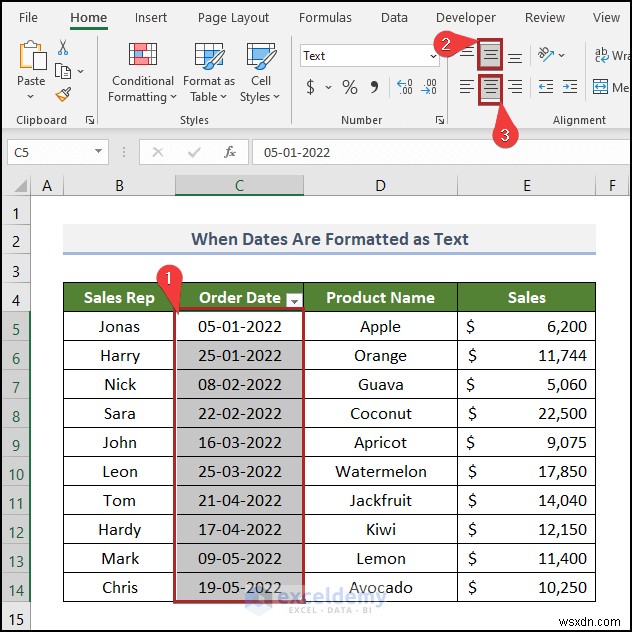Open Clipboard dialog launcher

pyautogui.click(x=90, y=120)
